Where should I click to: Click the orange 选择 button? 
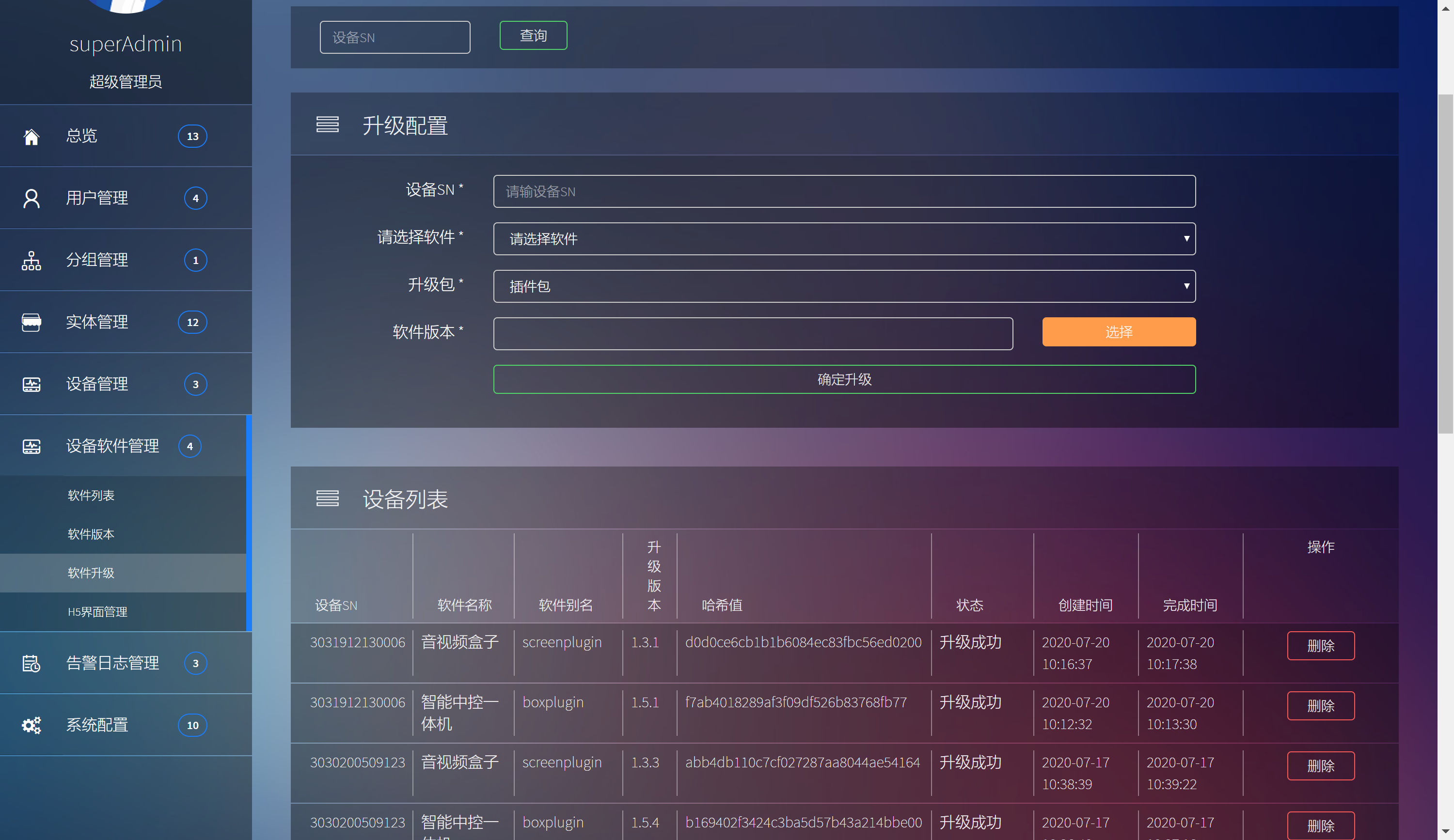[x=1118, y=331]
